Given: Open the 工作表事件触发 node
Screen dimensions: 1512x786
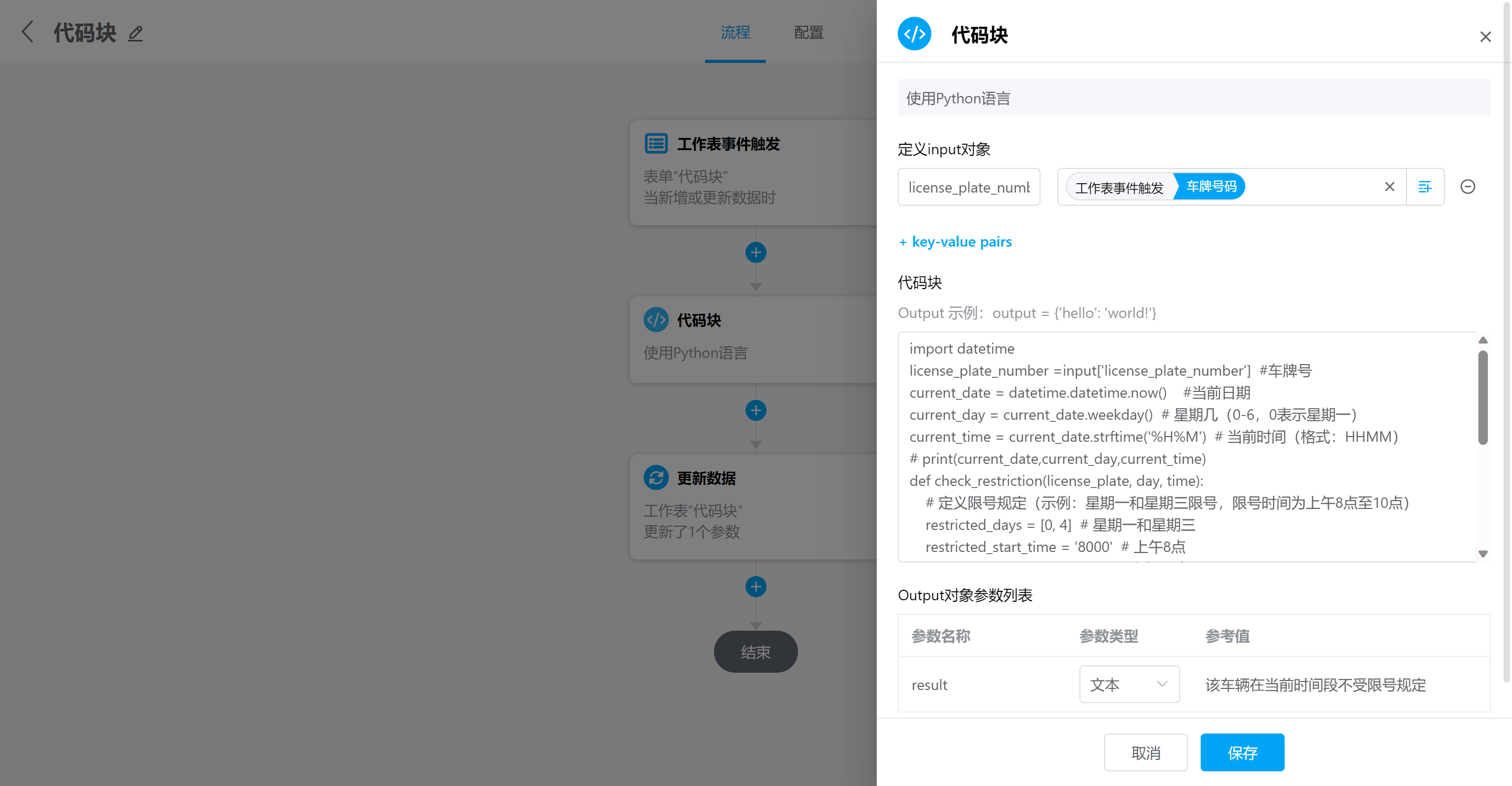Looking at the screenshot, I should tap(753, 173).
